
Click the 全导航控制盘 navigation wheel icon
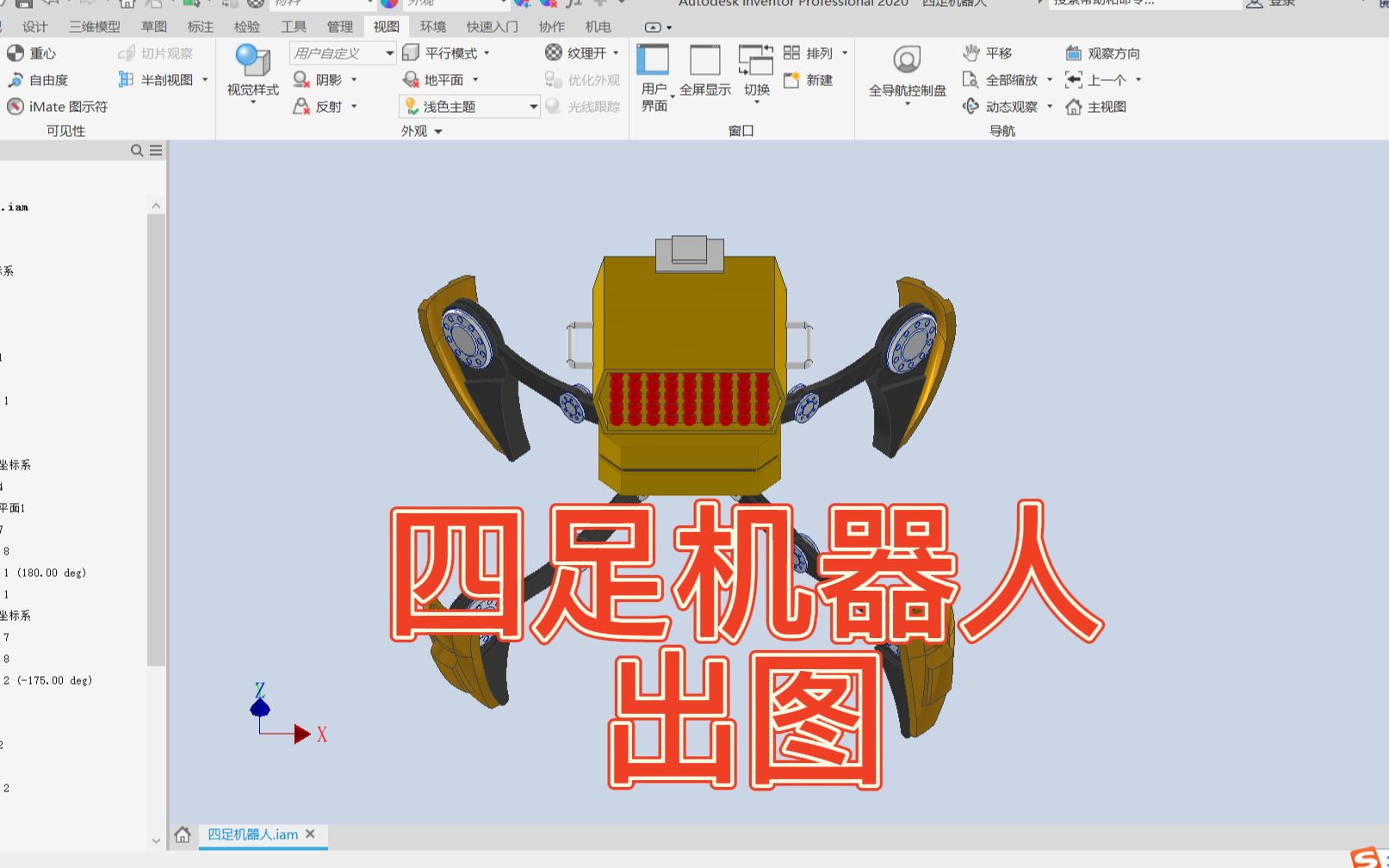click(x=906, y=60)
